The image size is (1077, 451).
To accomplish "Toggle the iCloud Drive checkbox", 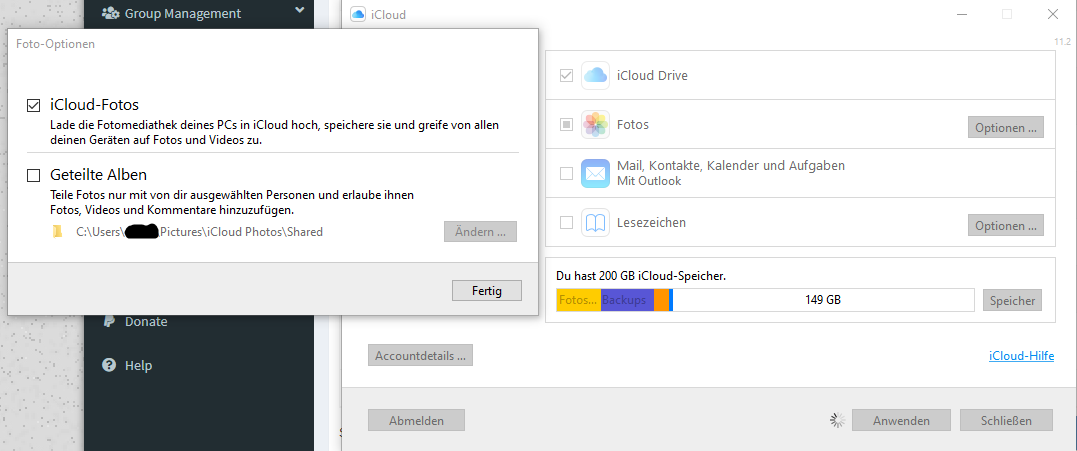I will pyautogui.click(x=566, y=76).
